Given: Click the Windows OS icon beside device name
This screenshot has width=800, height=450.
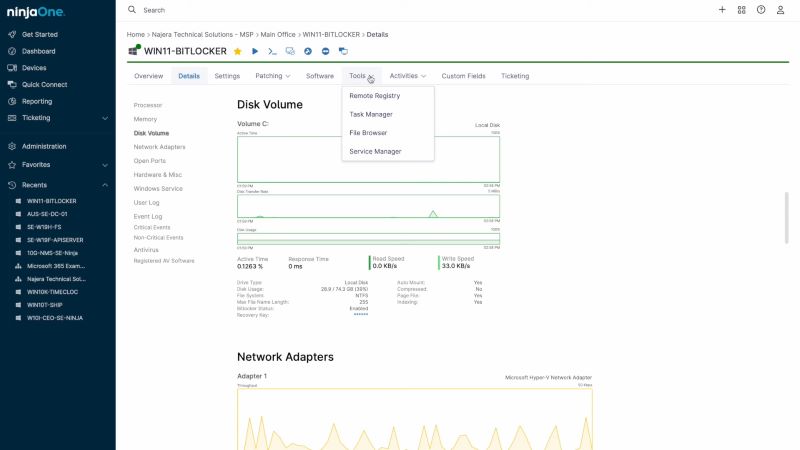Looking at the screenshot, I should [x=134, y=51].
